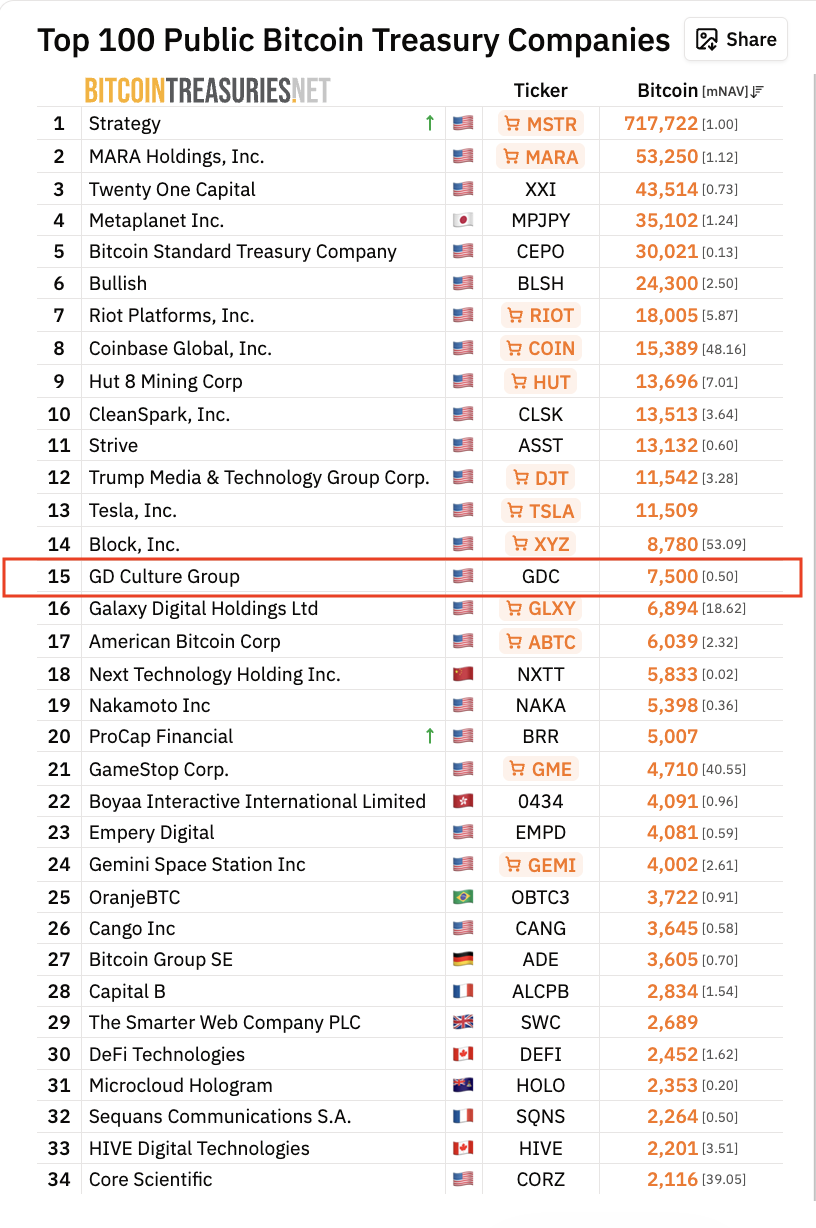
Task: Click the cart icon next to GME
Action: 518,768
